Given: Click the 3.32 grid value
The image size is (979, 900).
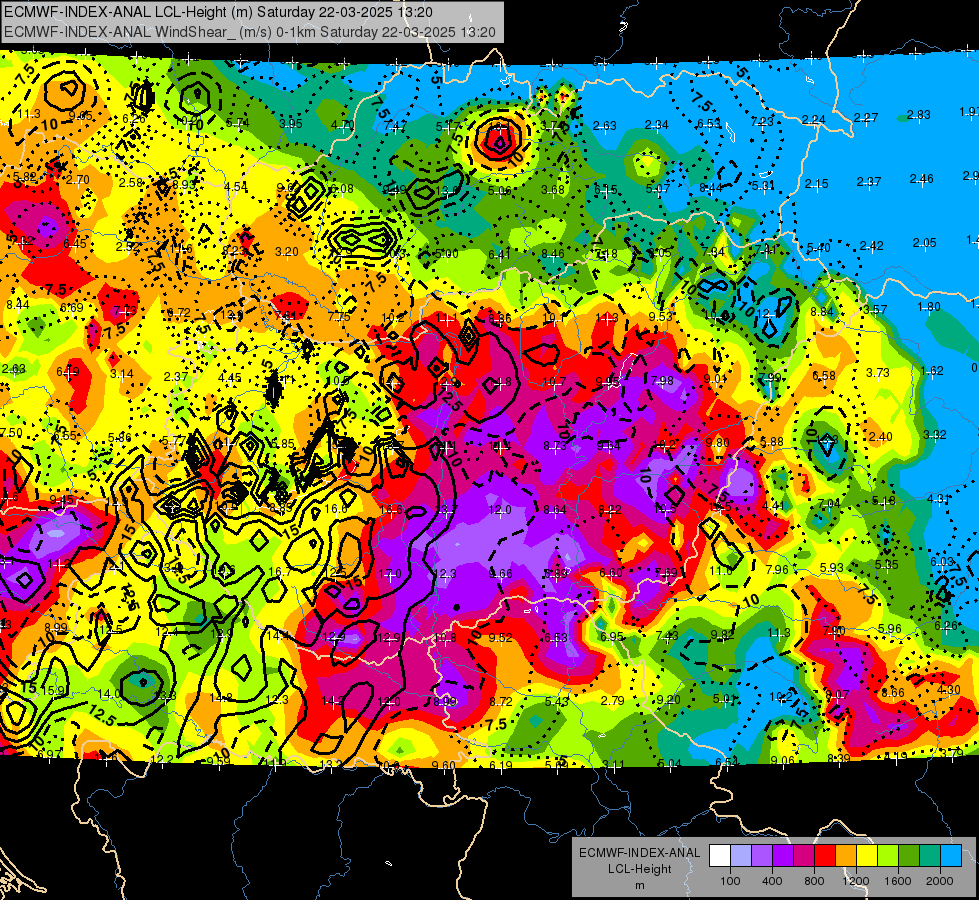Looking at the screenshot, I should tap(935, 435).
